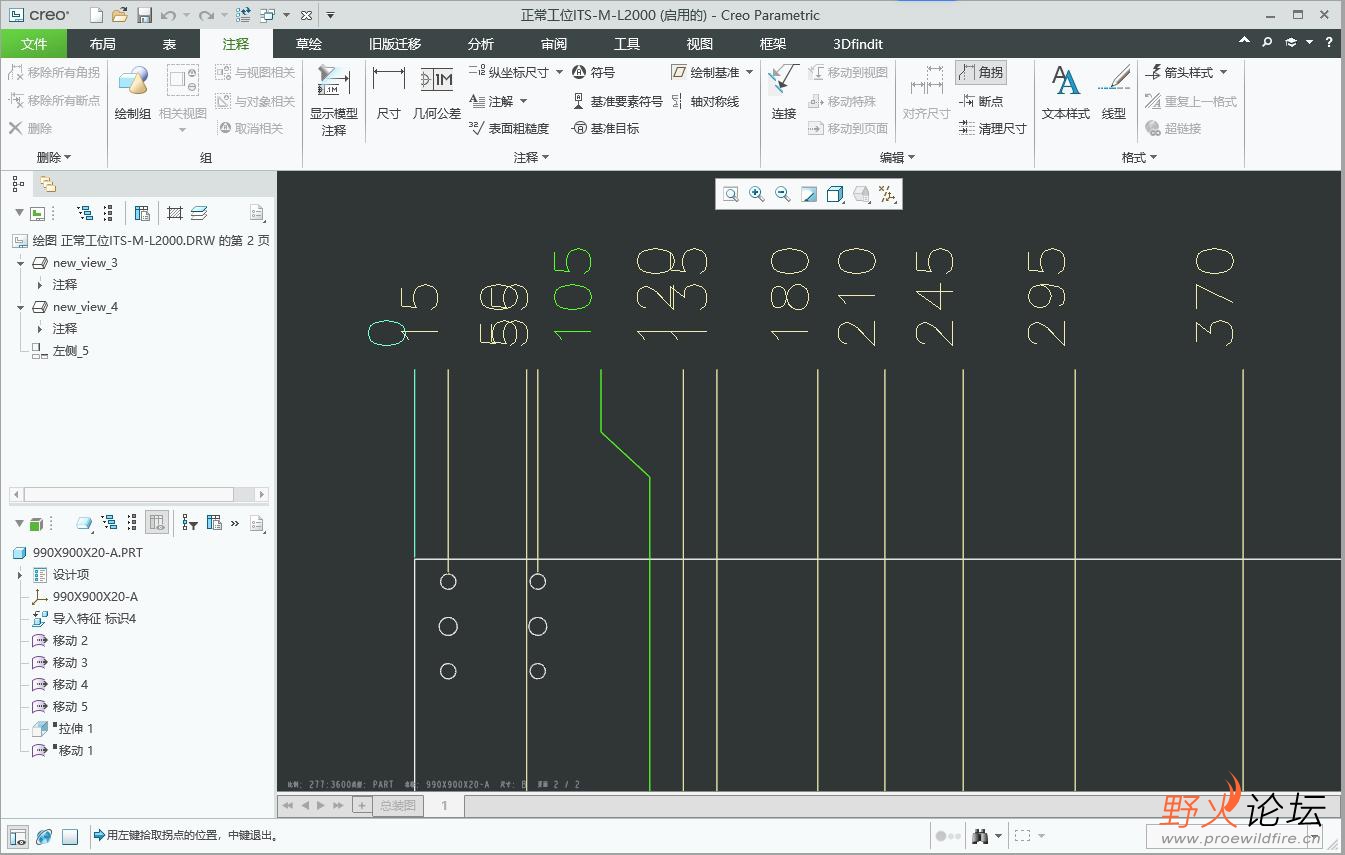Screen dimensions: 1345x855
Task: Select the 尺寸 dimension tool
Action: [389, 94]
